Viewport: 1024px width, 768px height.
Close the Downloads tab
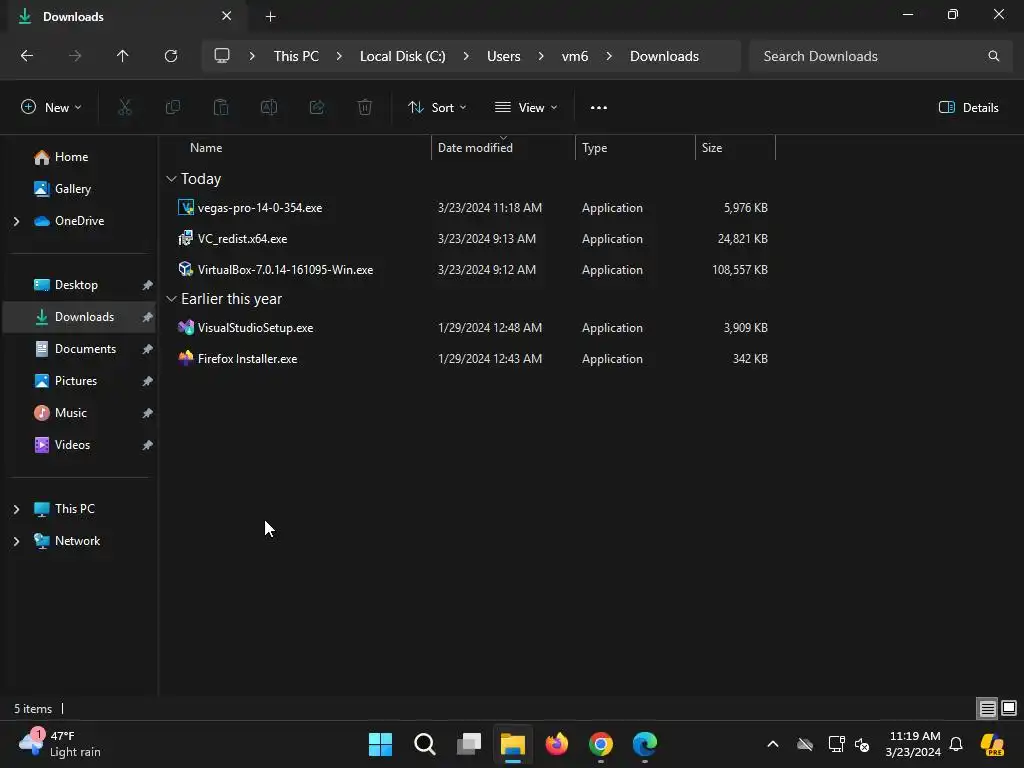227,16
